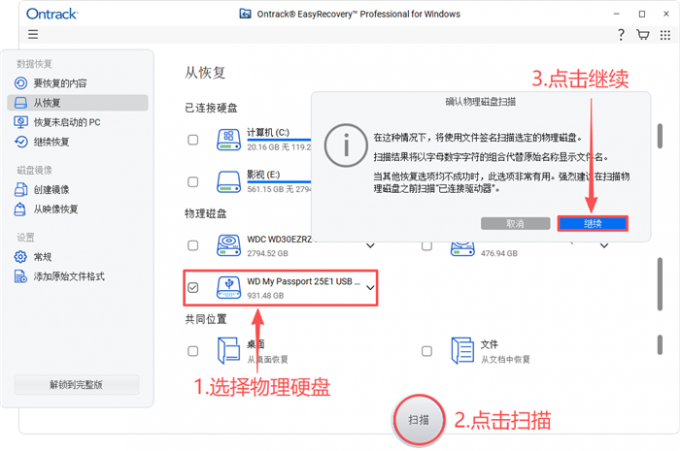This screenshot has height=451, width=680.
Task: Open the help question mark icon
Action: pos(621,34)
